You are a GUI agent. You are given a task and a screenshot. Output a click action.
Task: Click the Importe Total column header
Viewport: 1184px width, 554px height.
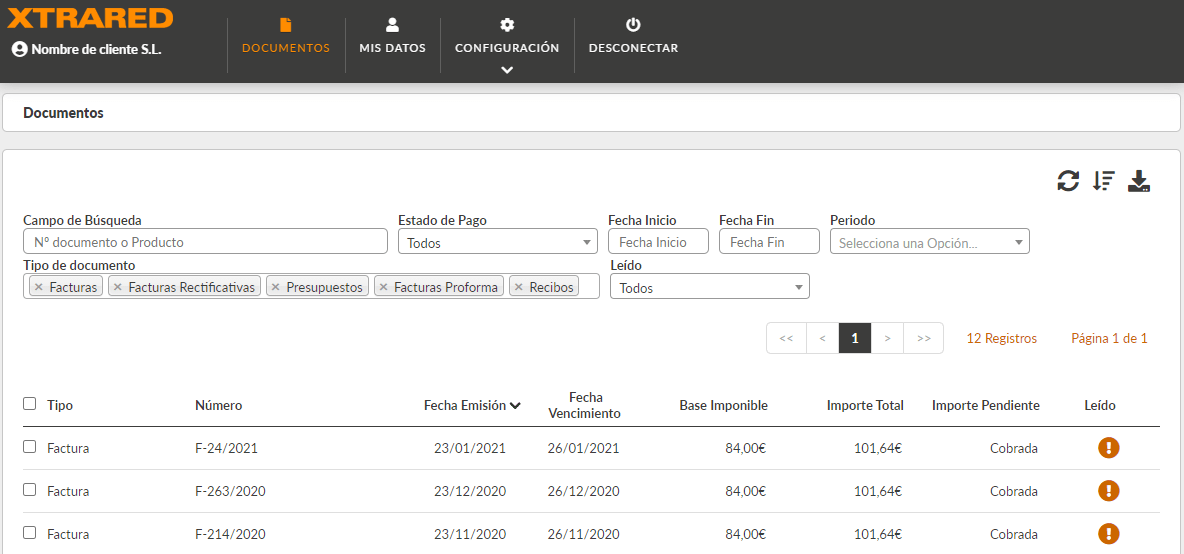(865, 405)
